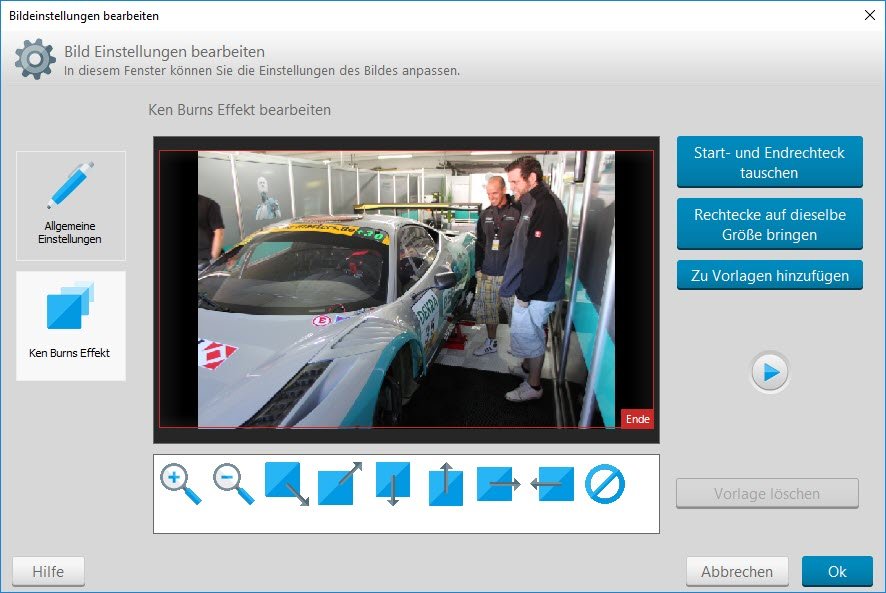
Task: Click the race car preview image
Action: point(406,289)
